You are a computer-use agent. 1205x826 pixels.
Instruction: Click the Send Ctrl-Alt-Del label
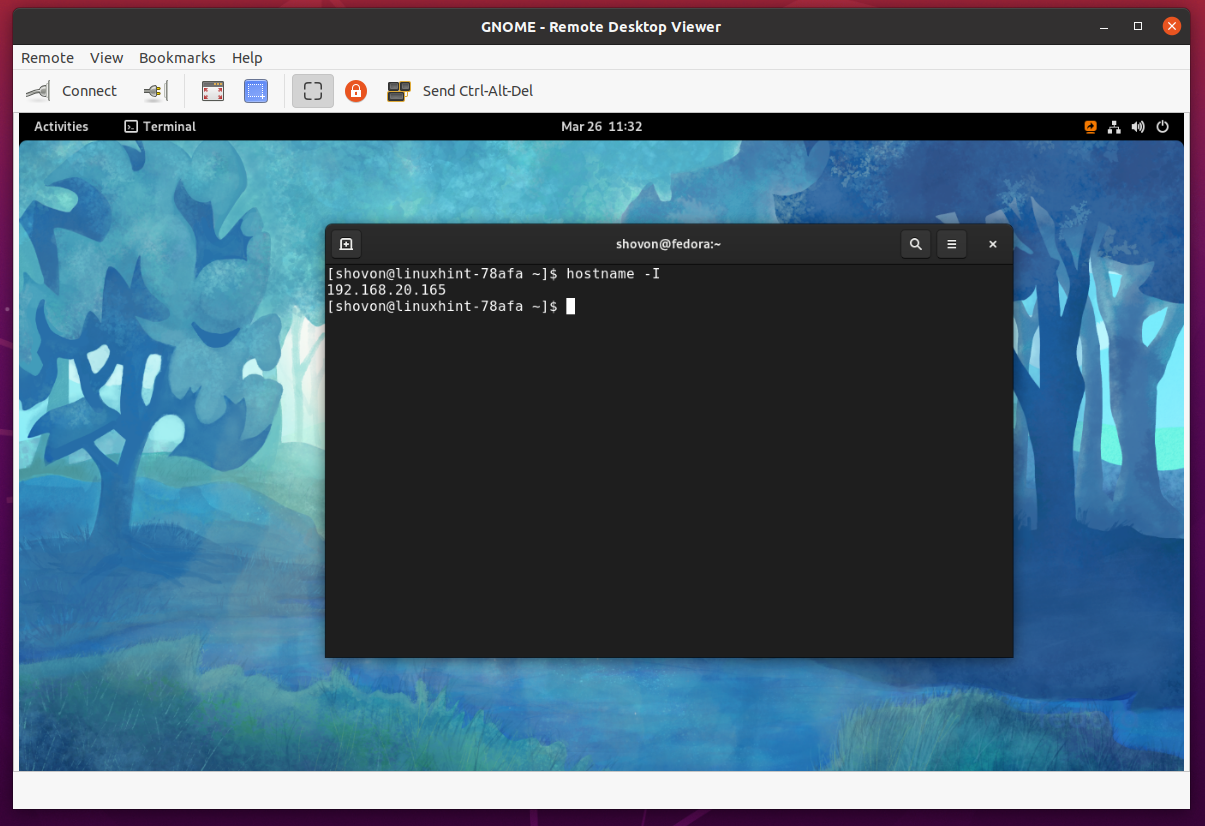pyautogui.click(x=478, y=91)
